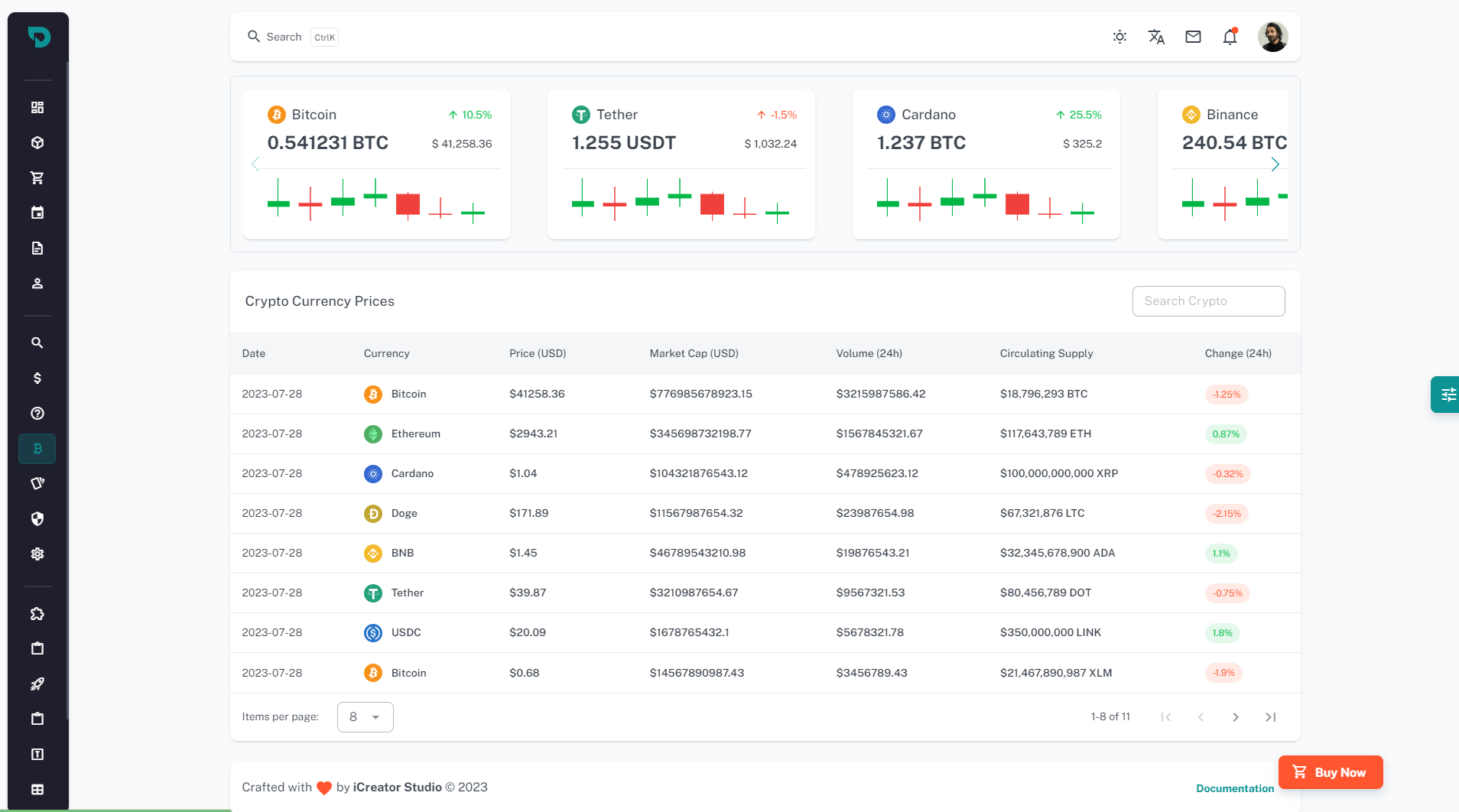
Task: Go to next page of the table
Action: click(x=1235, y=717)
